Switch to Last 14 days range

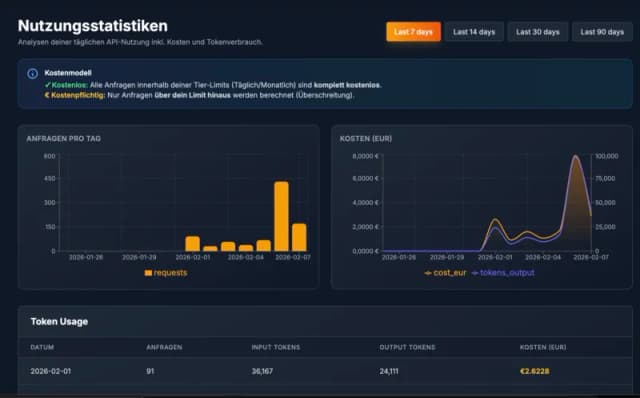474,32
